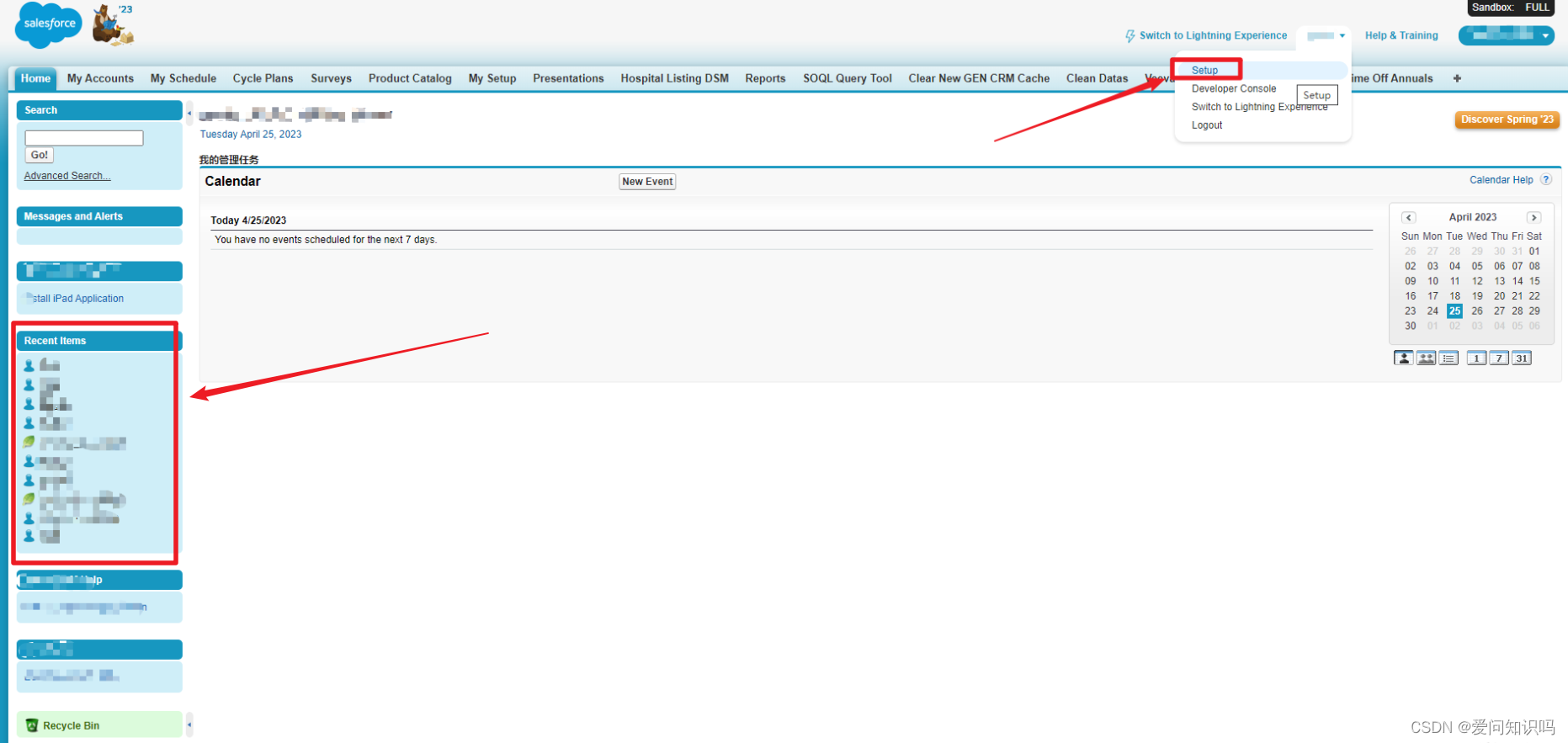Click the lightning bolt icon beside Switch to Lightning
1568x743 pixels.
[1130, 36]
